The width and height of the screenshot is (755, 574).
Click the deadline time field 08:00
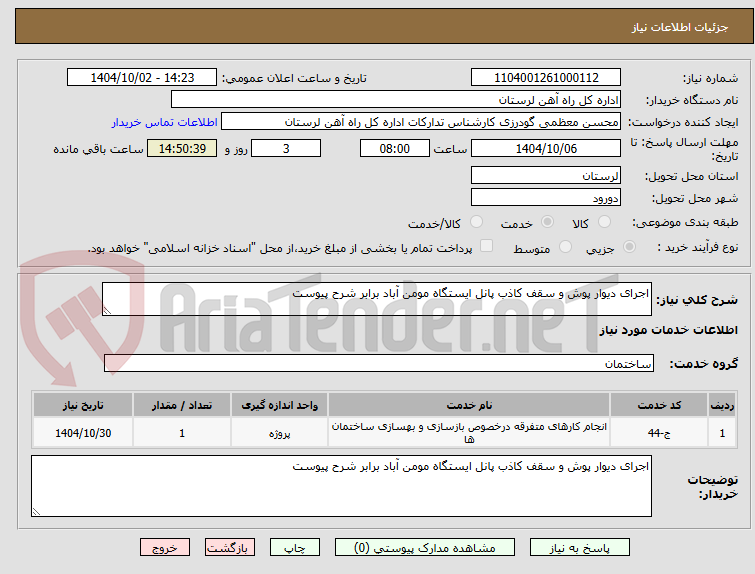394,148
